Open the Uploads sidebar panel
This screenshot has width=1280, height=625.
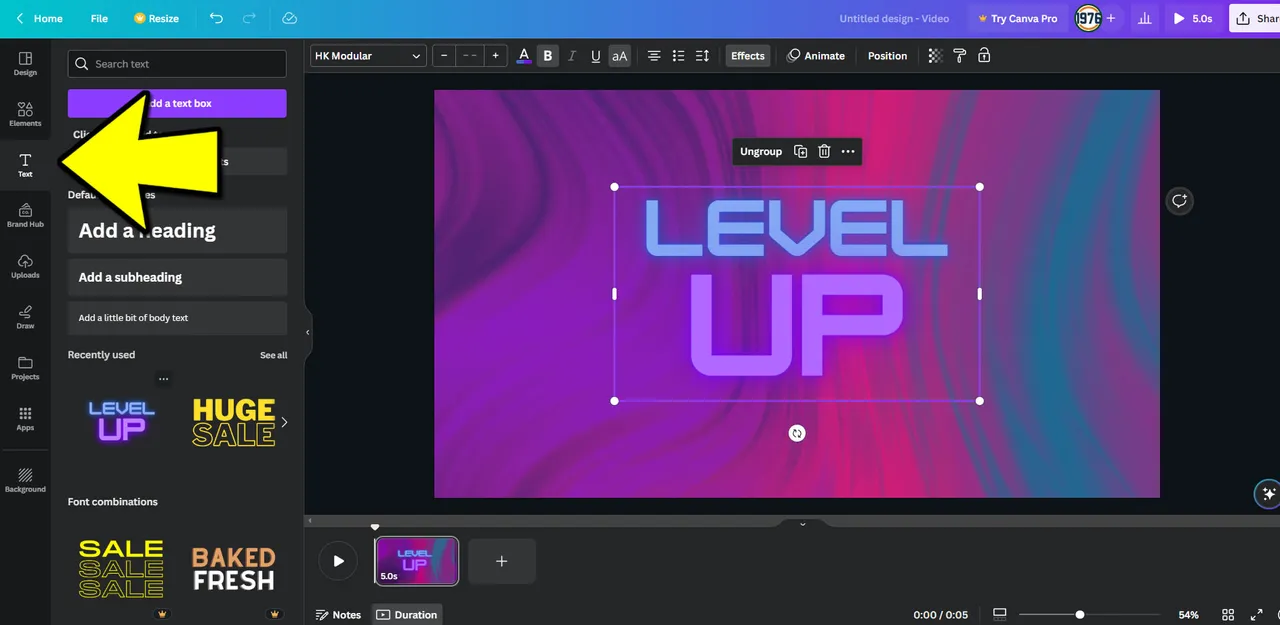point(25,266)
